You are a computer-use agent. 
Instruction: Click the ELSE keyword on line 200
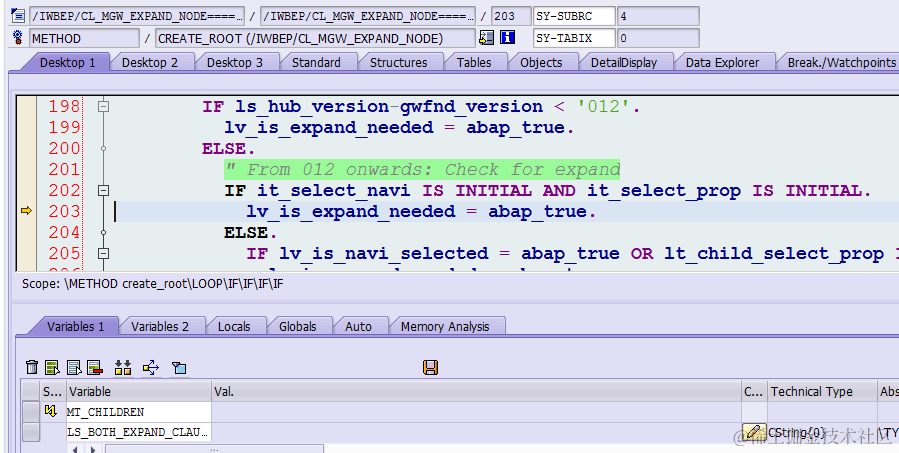(228, 149)
